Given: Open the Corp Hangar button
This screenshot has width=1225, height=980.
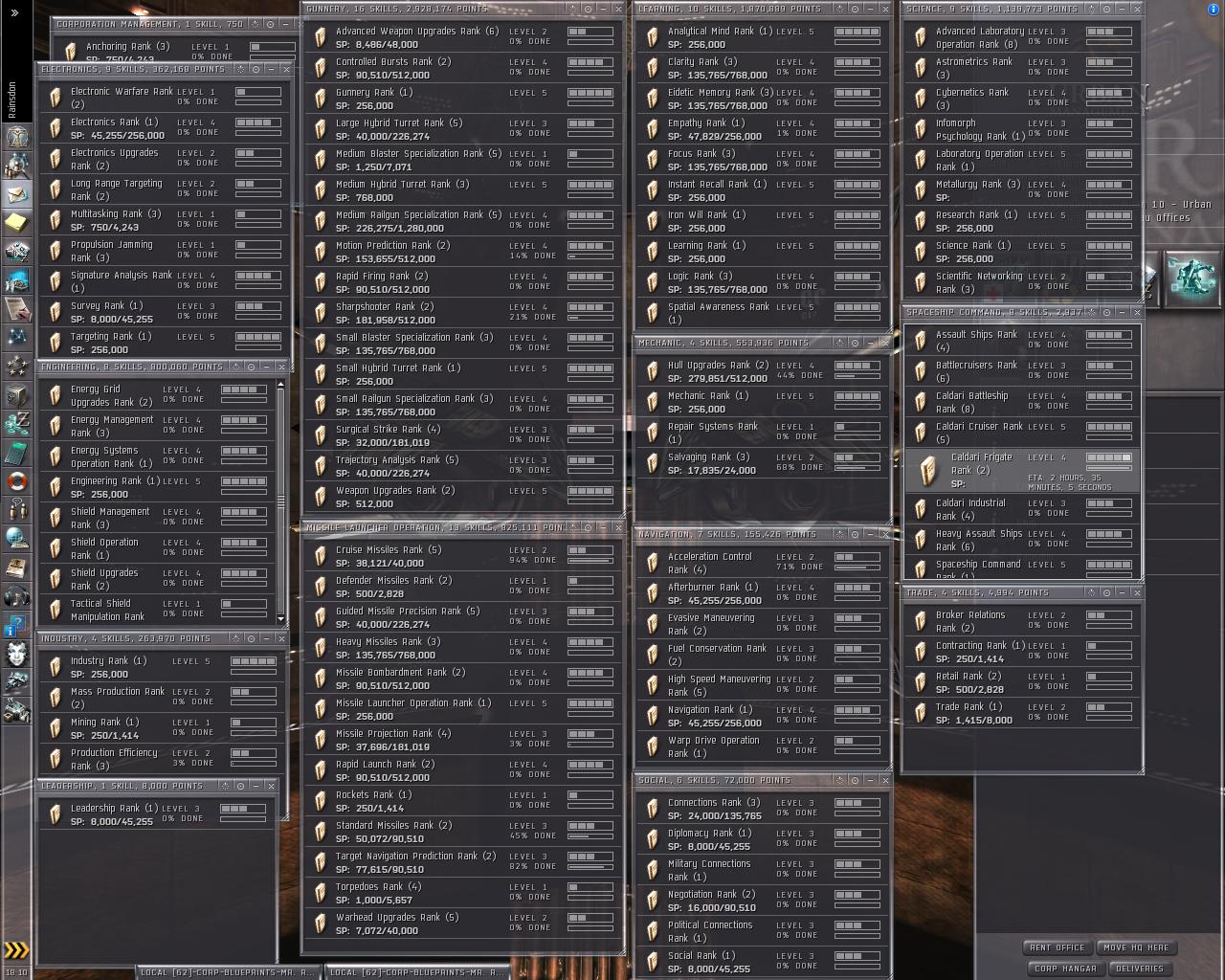Looking at the screenshot, I should (x=1065, y=969).
